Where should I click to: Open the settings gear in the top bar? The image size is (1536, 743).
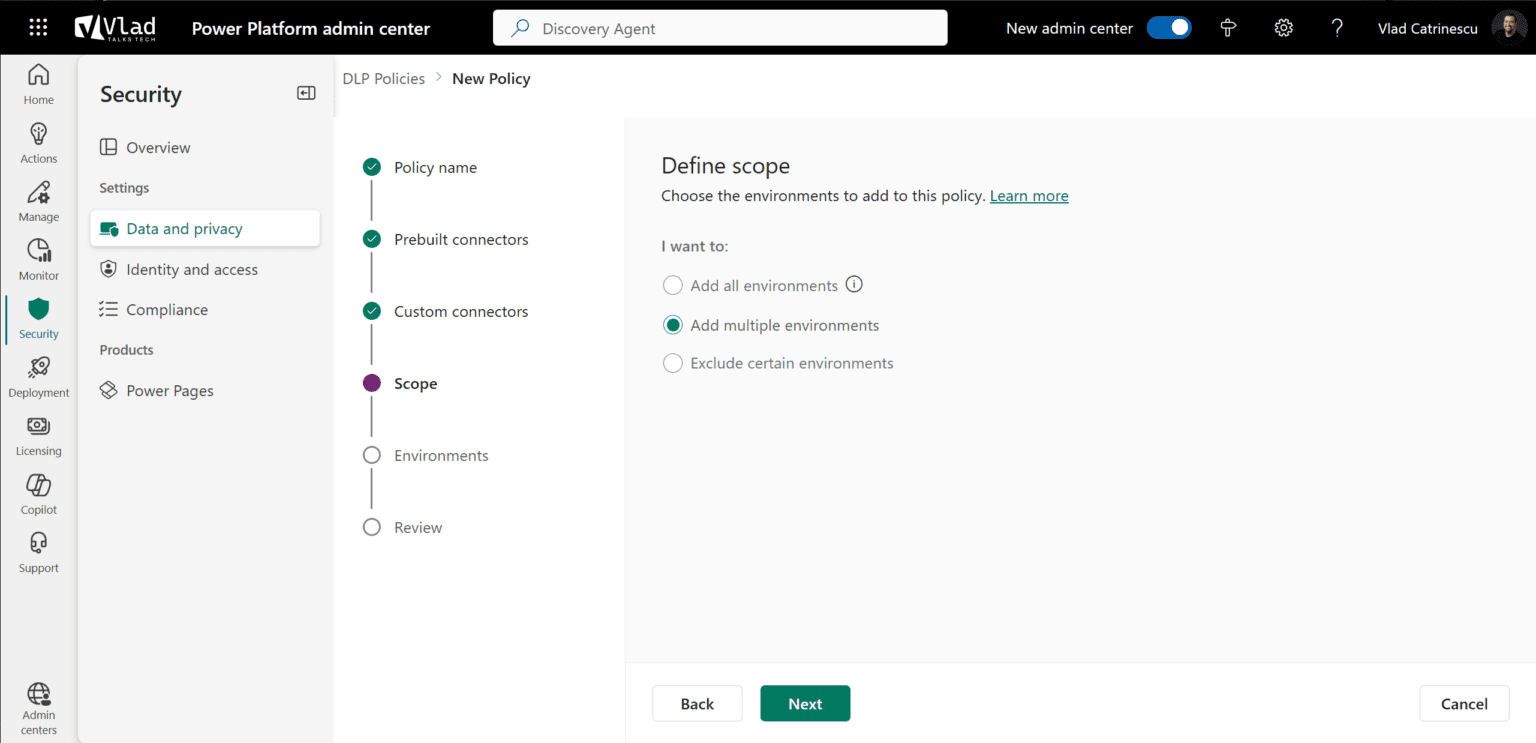tap(1283, 28)
